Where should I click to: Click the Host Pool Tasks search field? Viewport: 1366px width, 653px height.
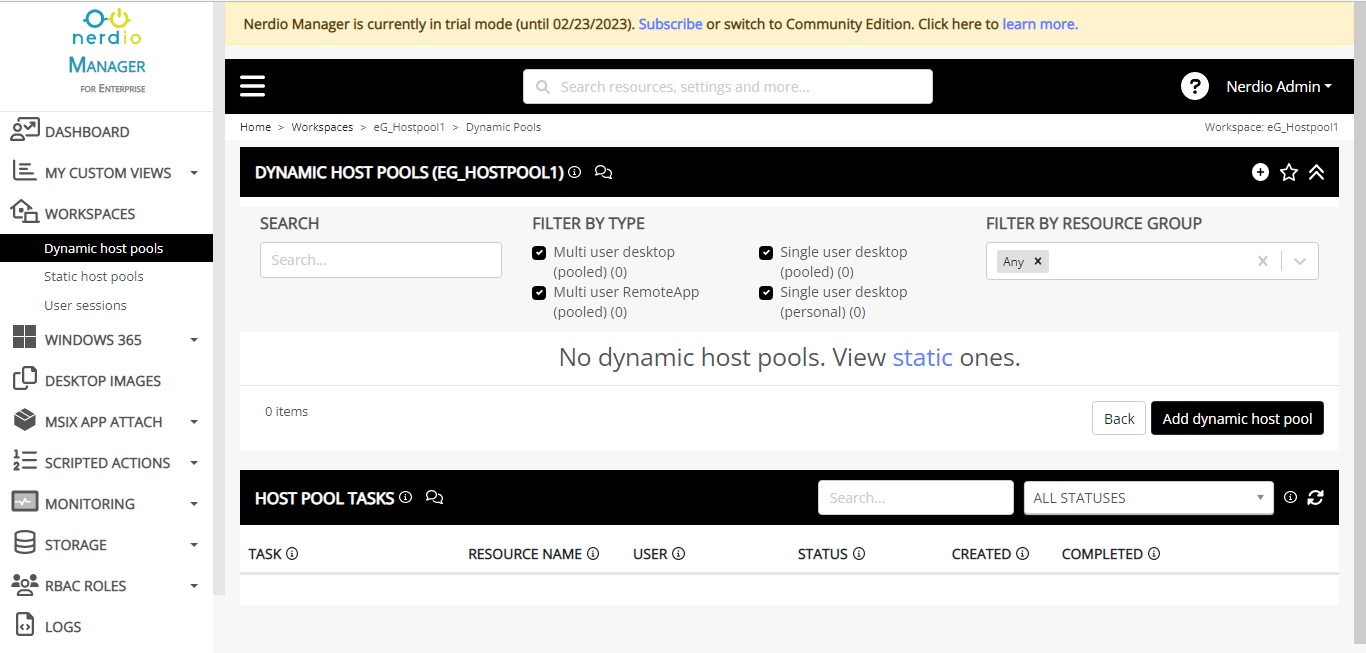[x=916, y=498]
